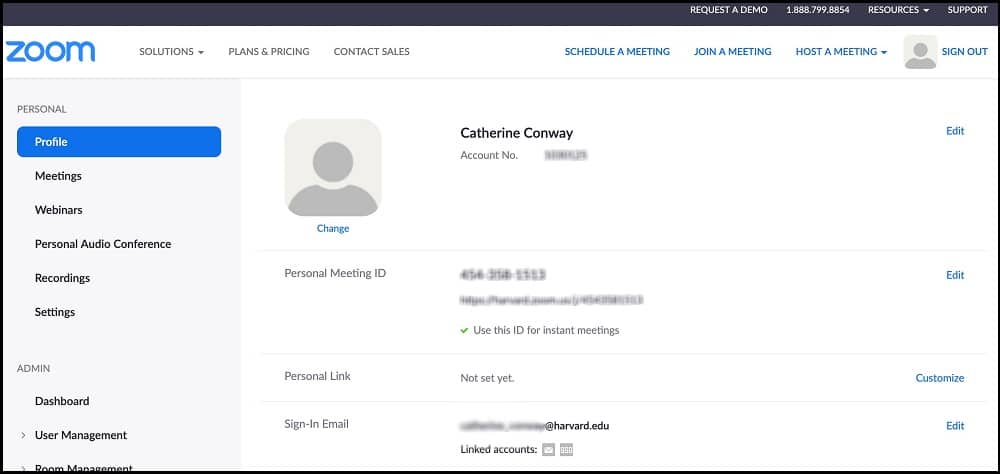
Task: Click the large profile picture placeholder
Action: tap(333, 168)
